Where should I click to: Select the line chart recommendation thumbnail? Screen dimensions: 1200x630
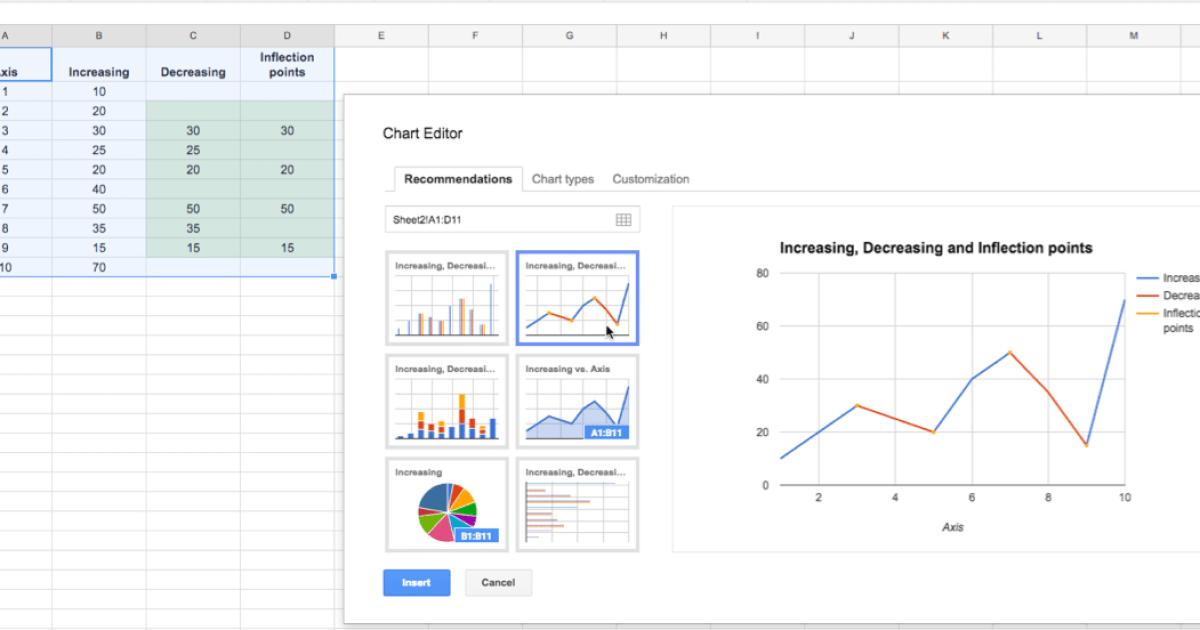click(578, 297)
